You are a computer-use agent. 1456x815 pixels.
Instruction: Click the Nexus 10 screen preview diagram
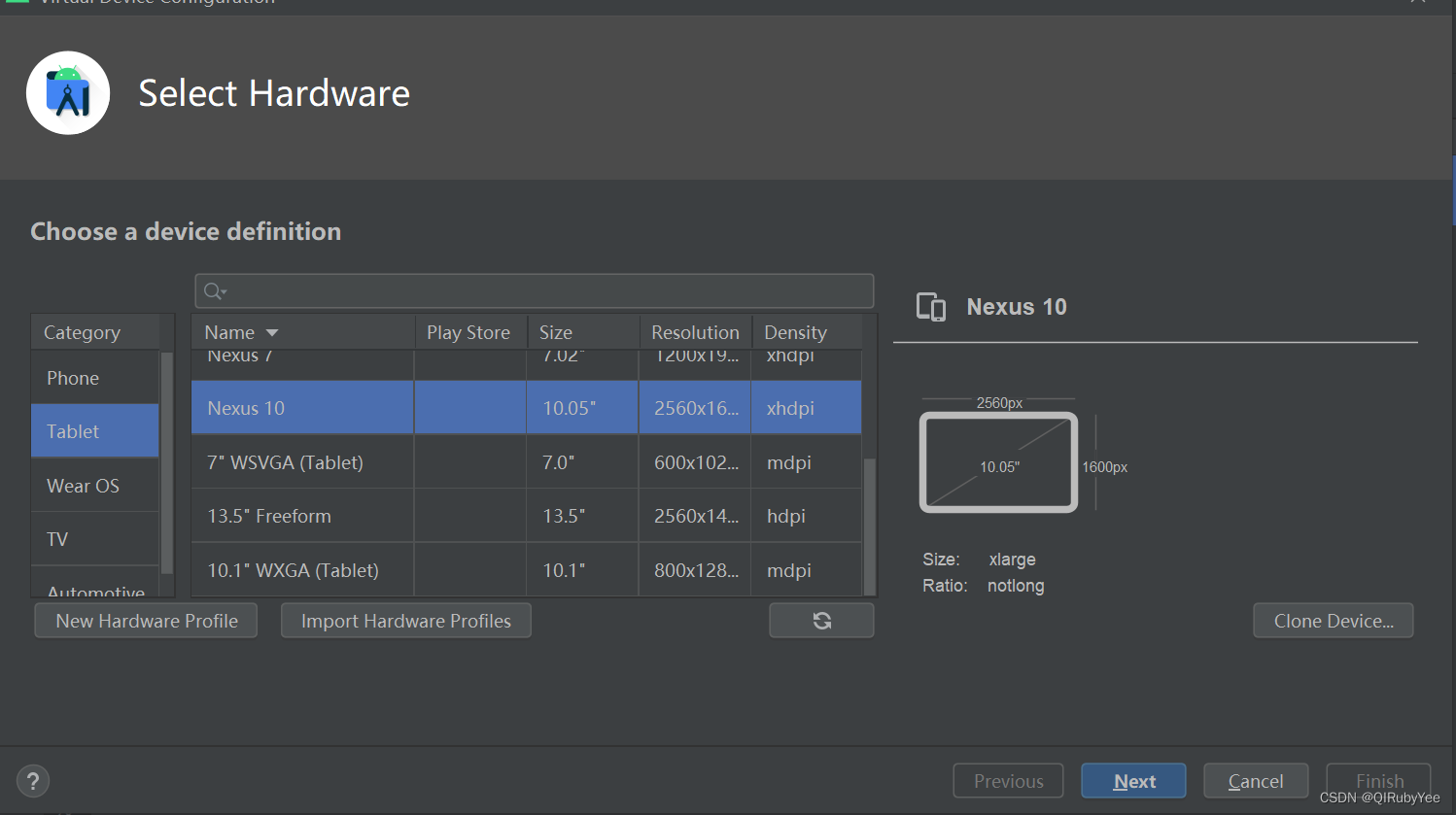coord(999,462)
